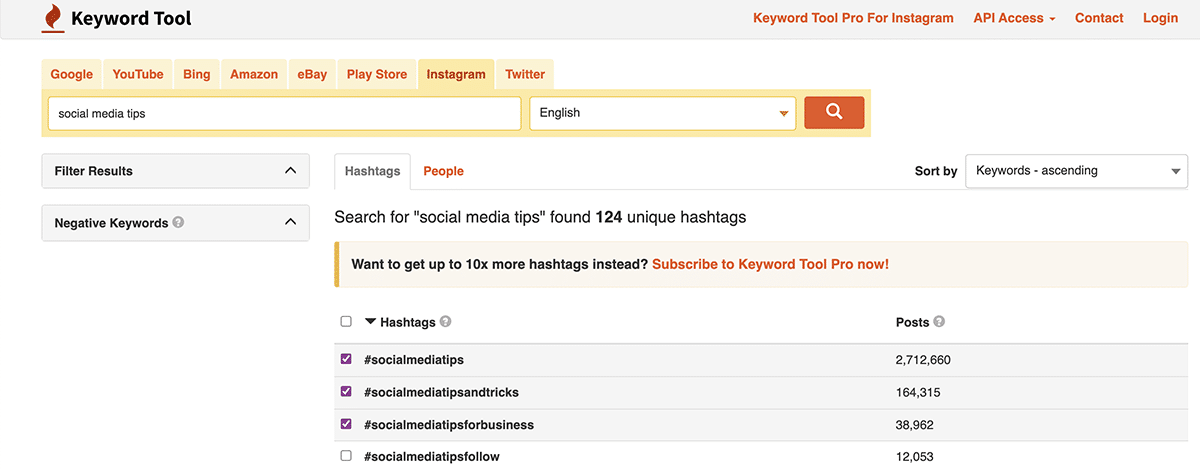
Task: Click the social media tips search field
Action: [285, 113]
